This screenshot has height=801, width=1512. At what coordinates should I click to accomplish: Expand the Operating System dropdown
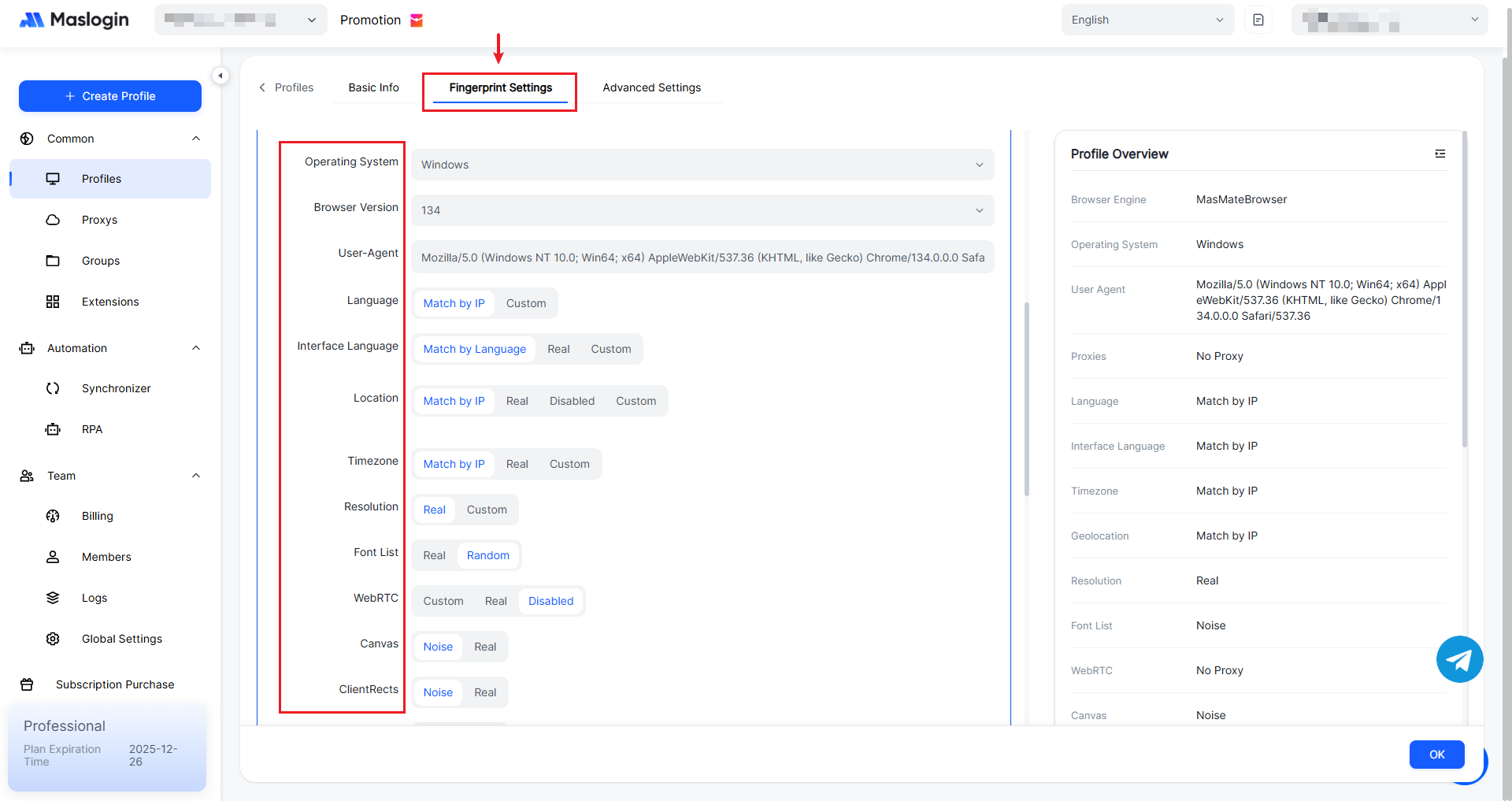(702, 165)
